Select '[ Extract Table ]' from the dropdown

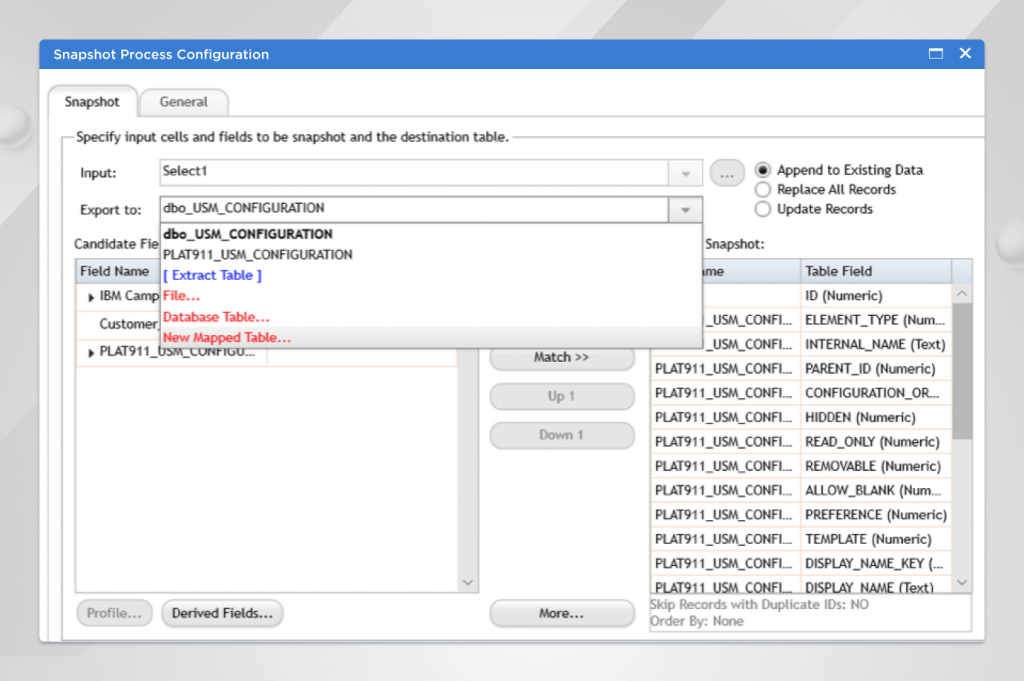pos(212,274)
